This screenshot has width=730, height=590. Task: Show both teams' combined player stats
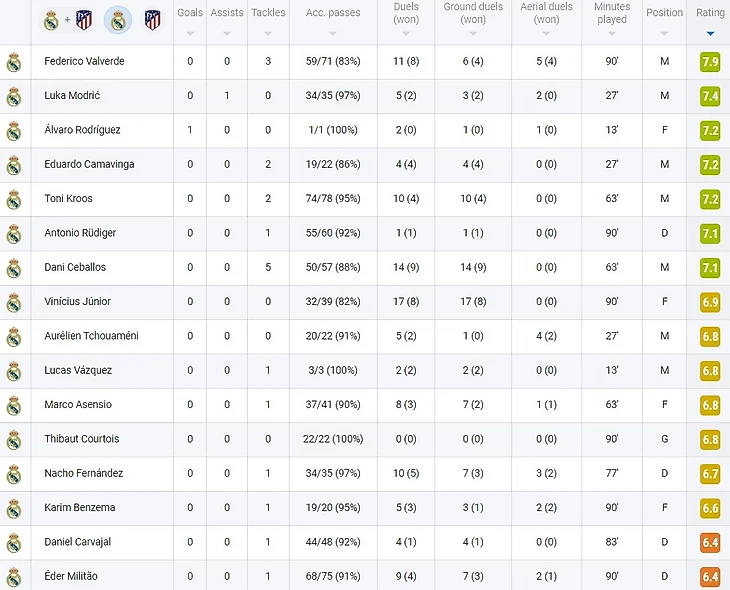coord(68,20)
